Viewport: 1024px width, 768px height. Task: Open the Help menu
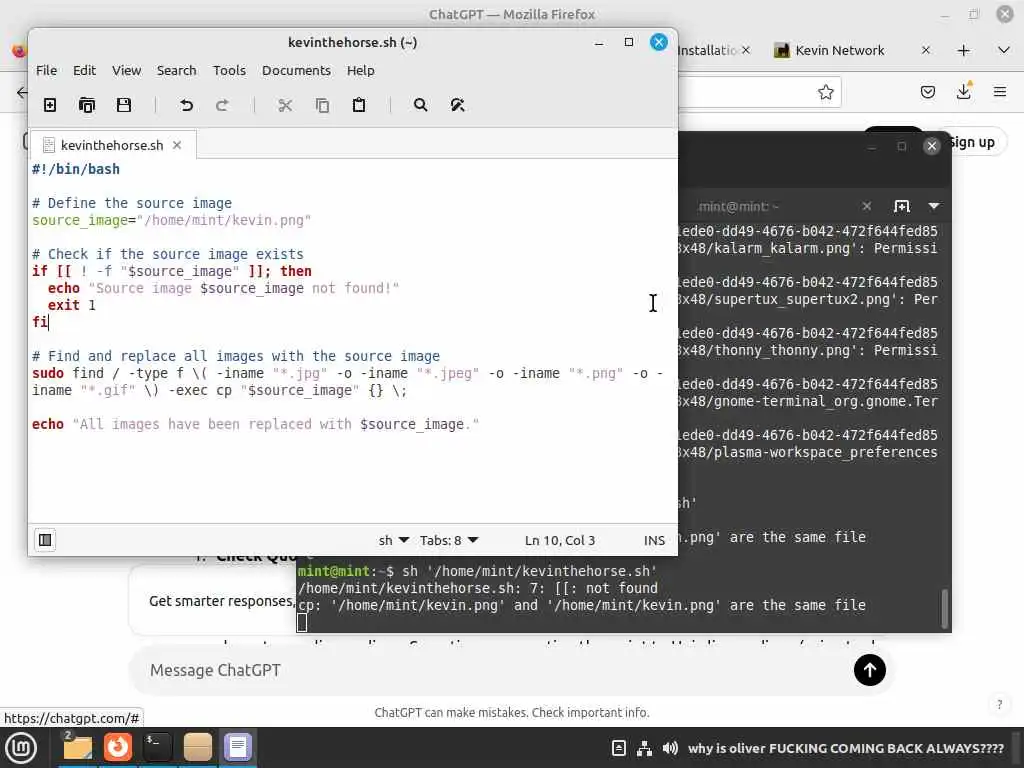coord(360,71)
